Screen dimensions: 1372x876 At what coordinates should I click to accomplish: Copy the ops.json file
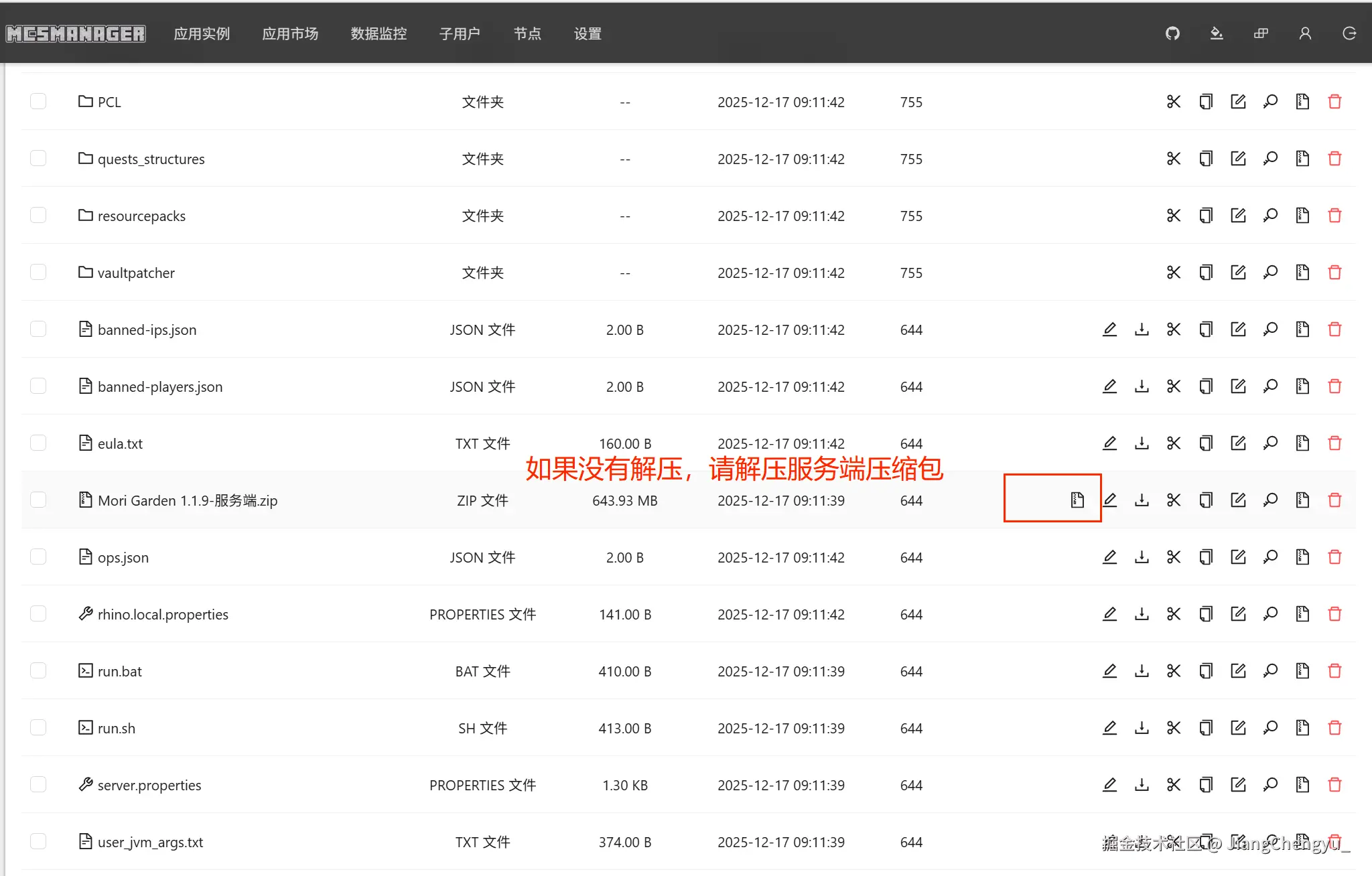click(1206, 557)
